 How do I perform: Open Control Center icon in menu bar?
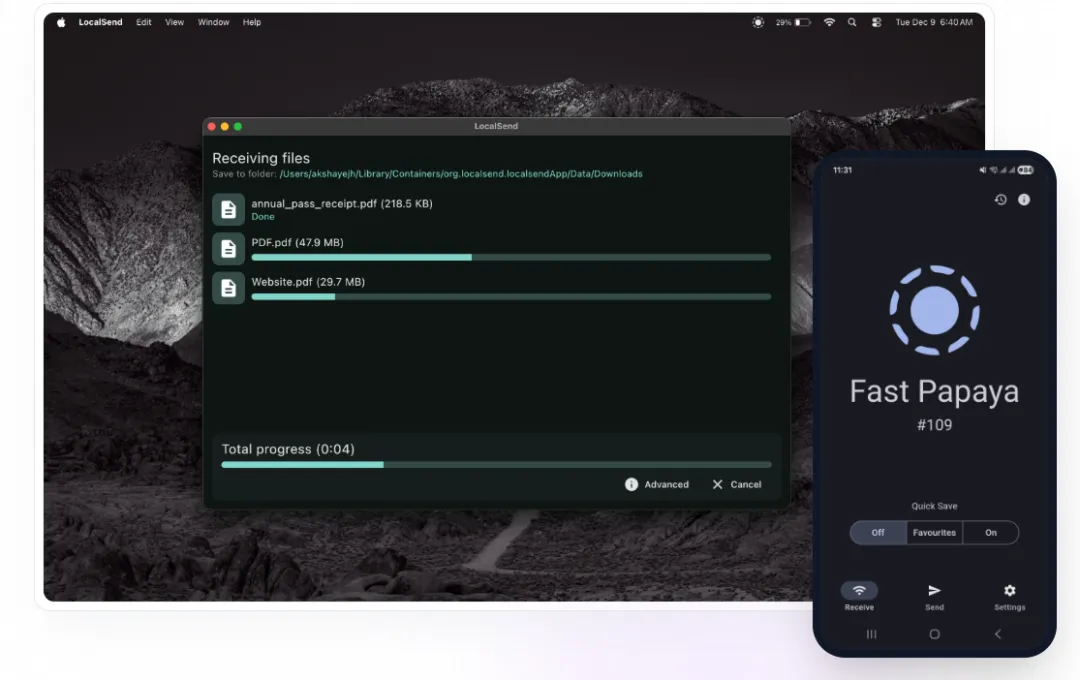(x=876, y=22)
